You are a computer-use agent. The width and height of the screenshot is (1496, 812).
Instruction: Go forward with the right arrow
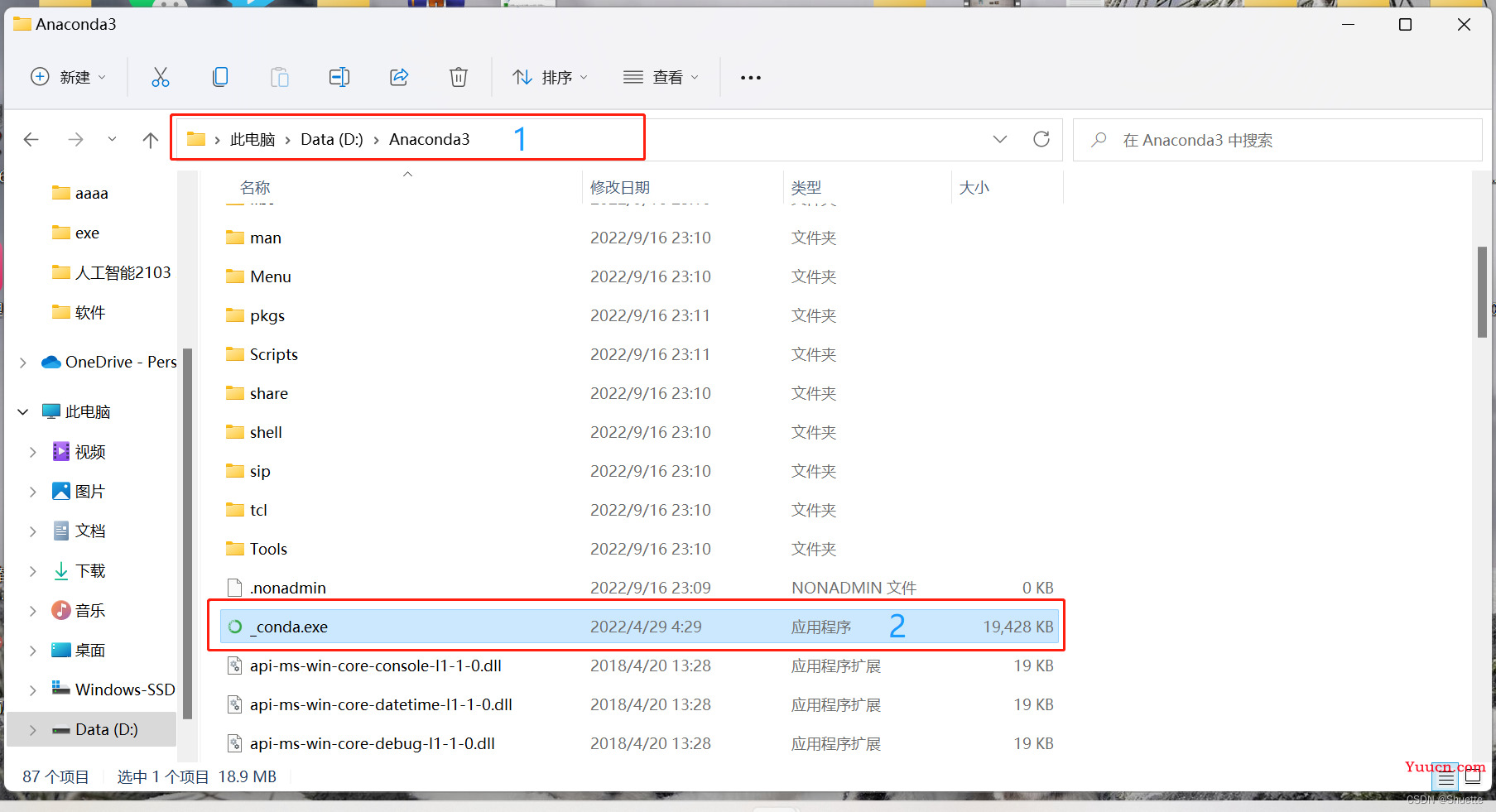point(75,139)
